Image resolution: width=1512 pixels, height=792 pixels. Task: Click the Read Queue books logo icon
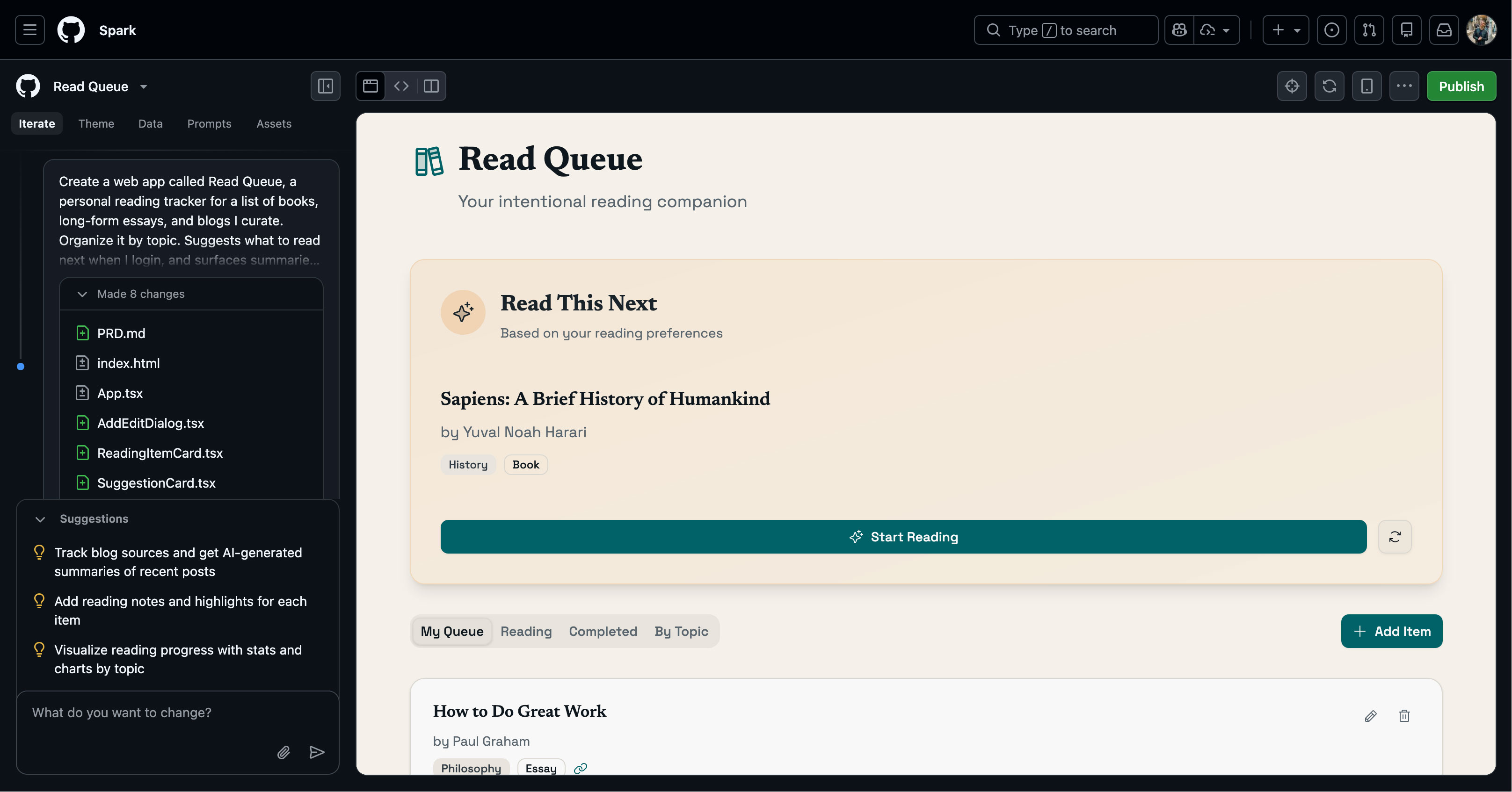pyautogui.click(x=429, y=161)
